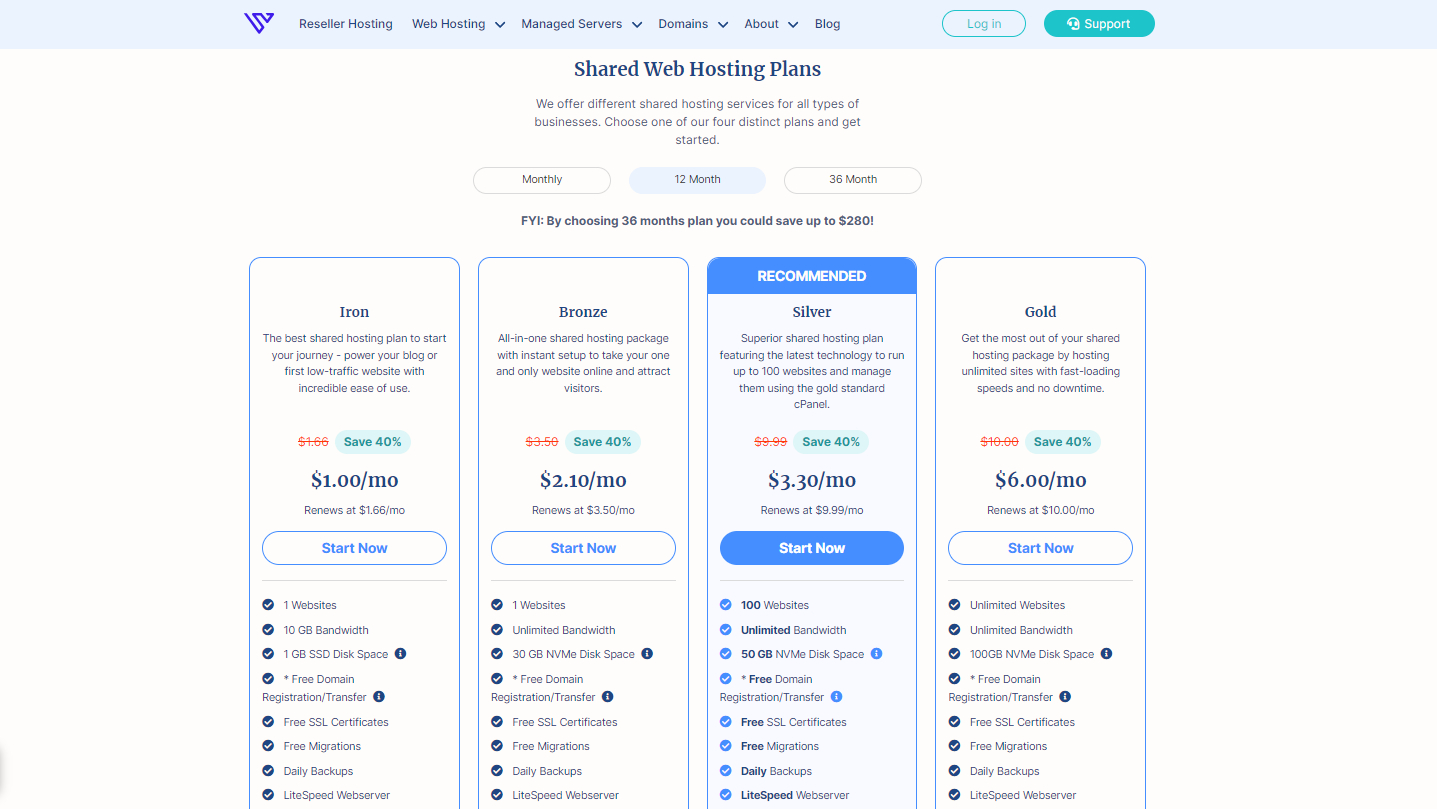1437x809 pixels.
Task: Click info icon beside Silver 50 GB NVMe Disk Space
Action: pyautogui.click(x=877, y=654)
